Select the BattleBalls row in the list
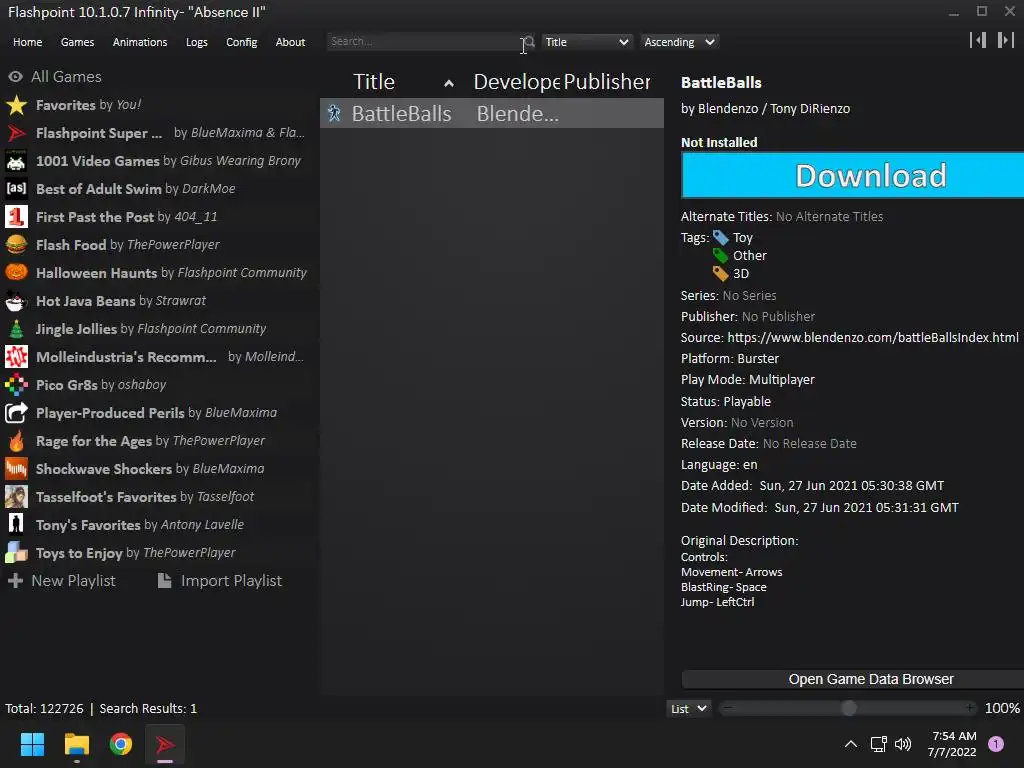Screen dimensions: 1024x768 click(492, 114)
